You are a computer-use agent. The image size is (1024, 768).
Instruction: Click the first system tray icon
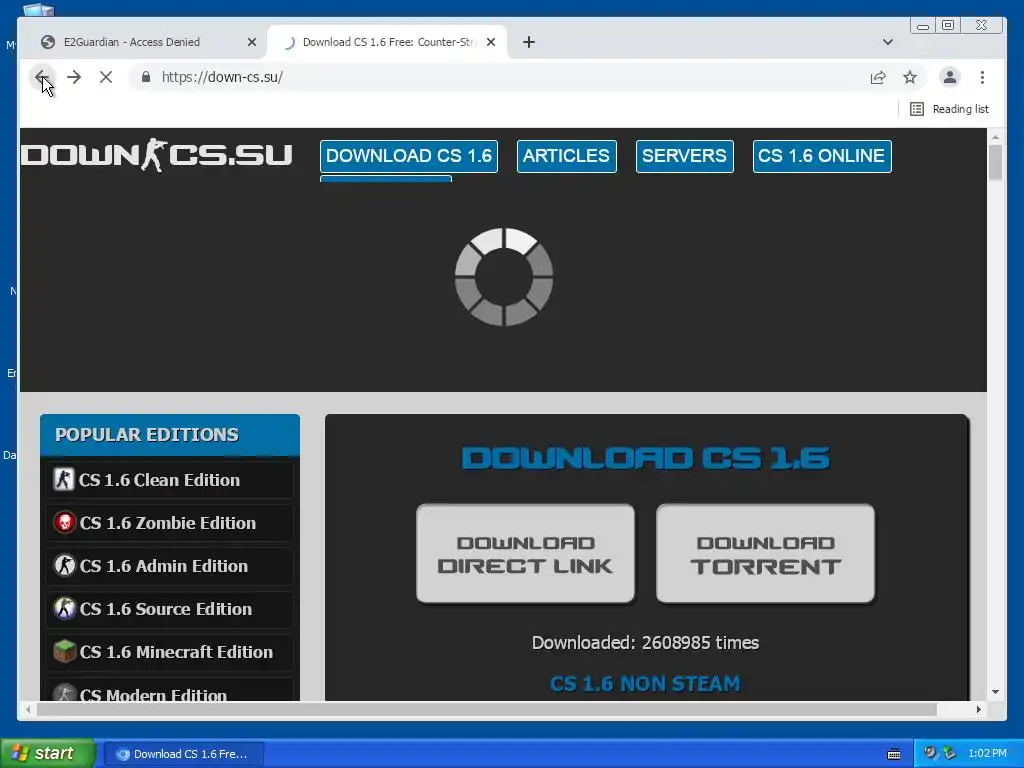[930, 753]
